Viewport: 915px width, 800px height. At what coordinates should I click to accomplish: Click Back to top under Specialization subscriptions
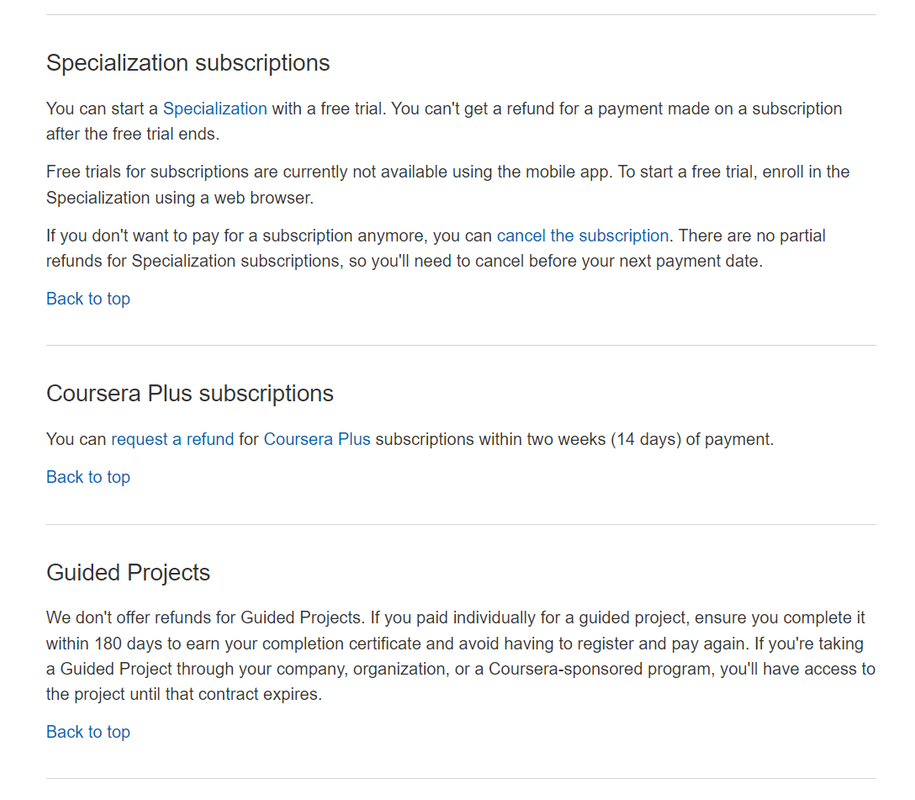88,299
